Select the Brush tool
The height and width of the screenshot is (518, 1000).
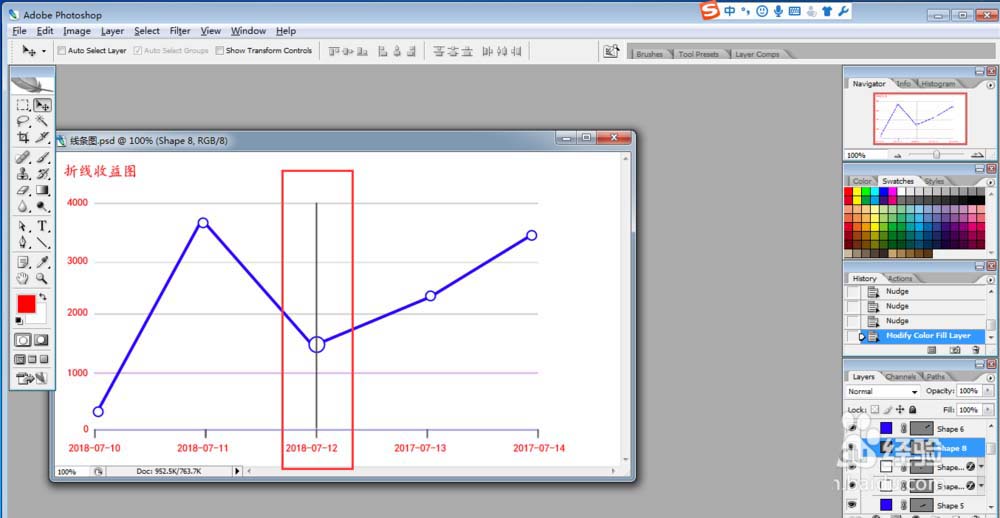[42, 157]
